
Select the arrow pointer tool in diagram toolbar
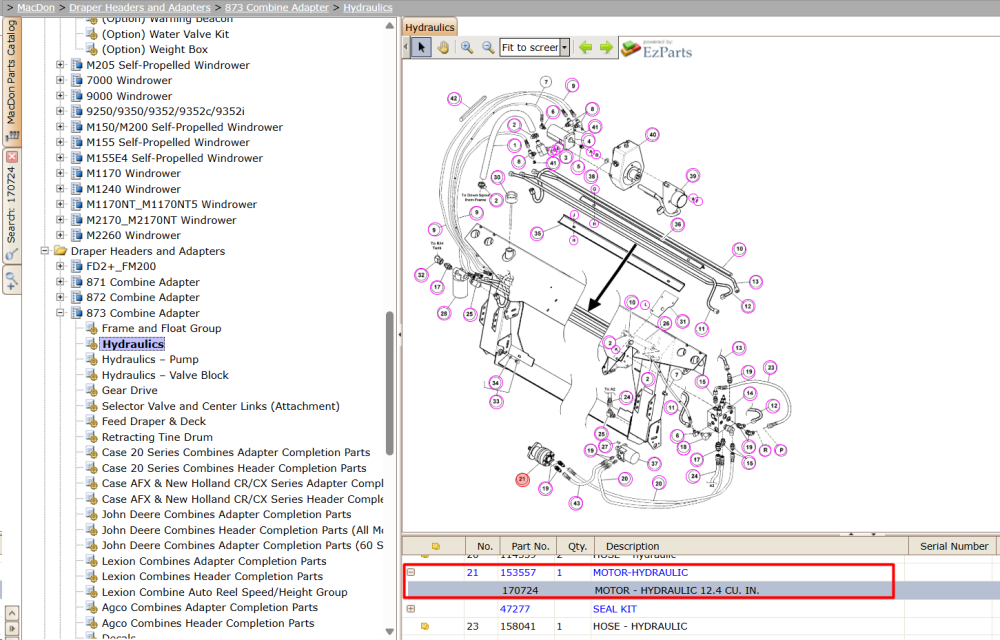click(x=421, y=47)
